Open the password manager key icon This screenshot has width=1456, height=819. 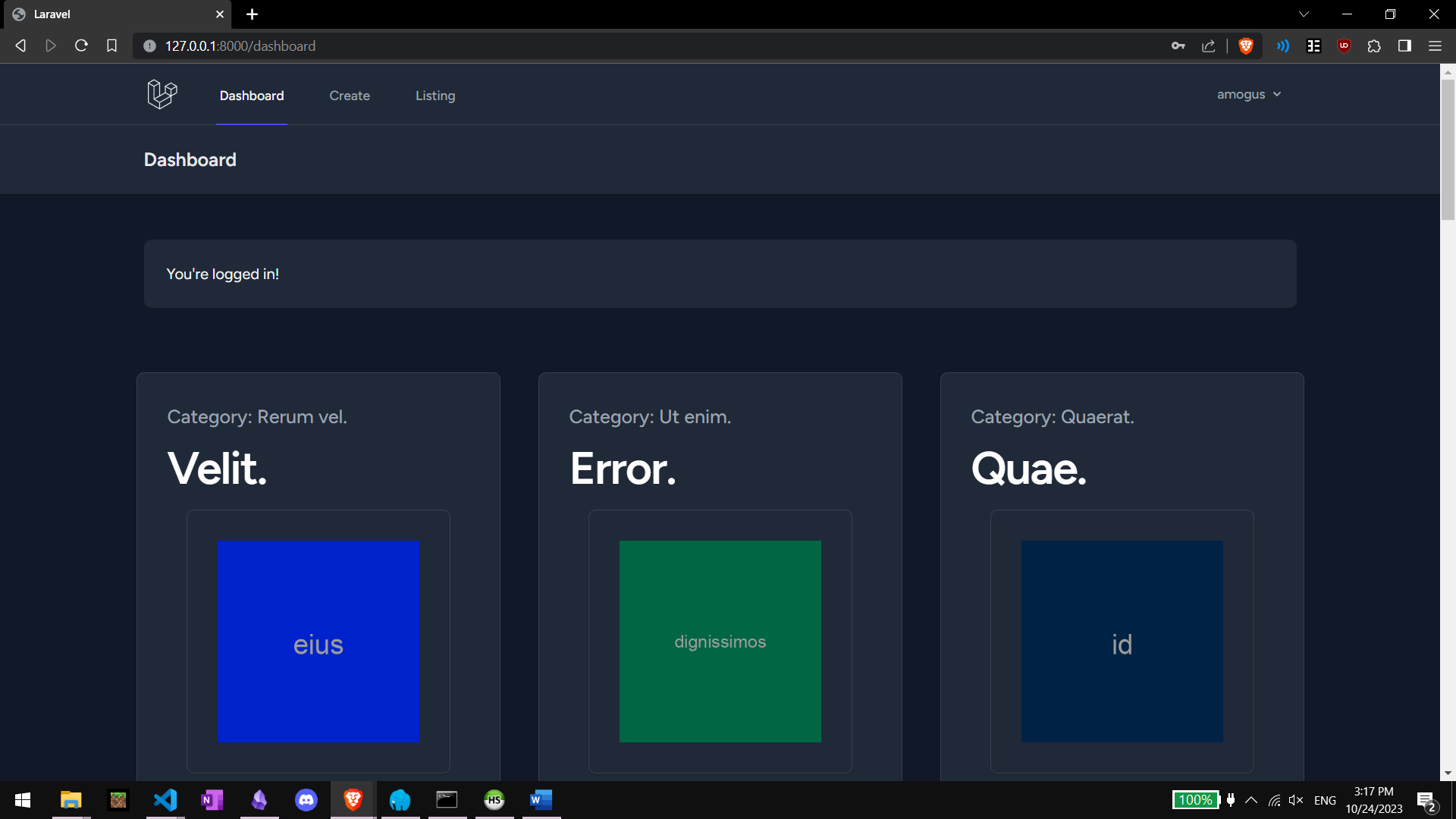(1178, 45)
